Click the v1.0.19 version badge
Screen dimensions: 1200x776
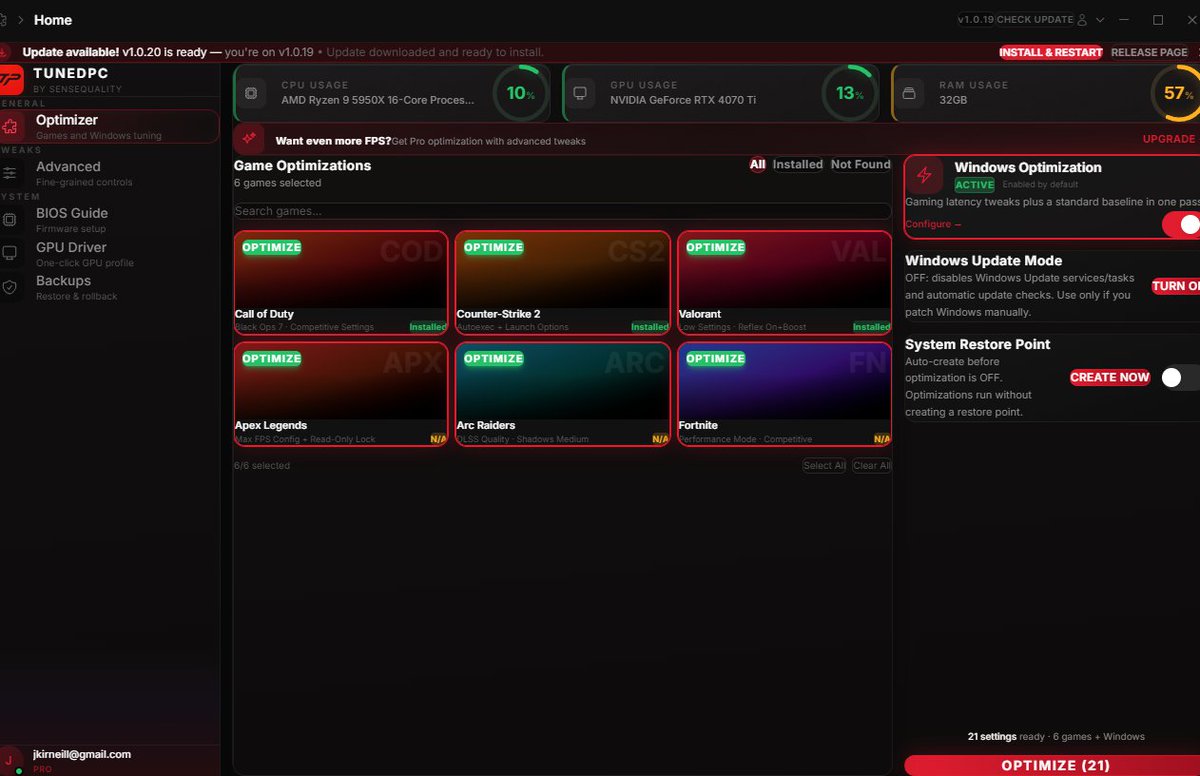975,20
